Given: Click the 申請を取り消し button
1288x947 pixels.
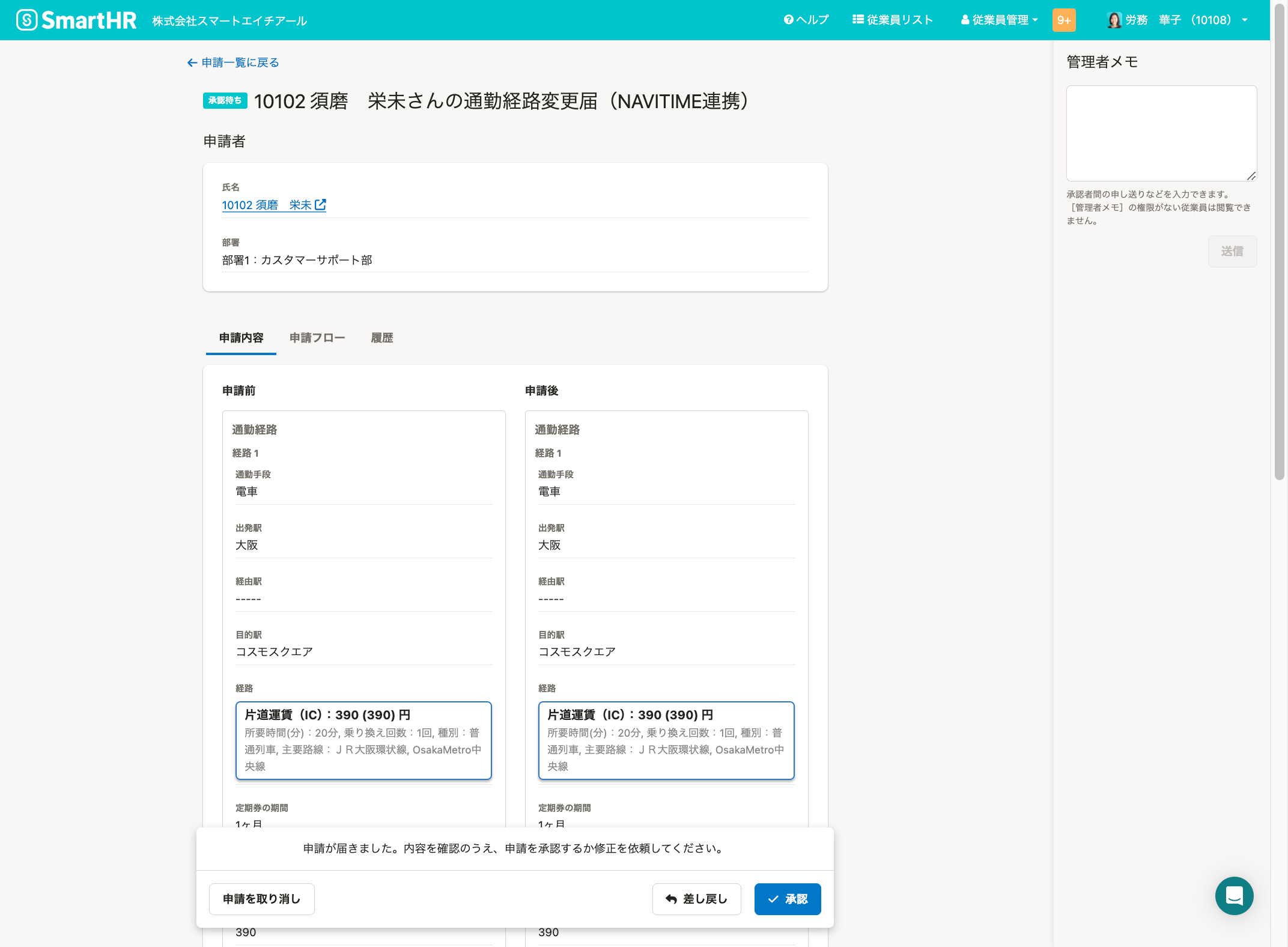Looking at the screenshot, I should pyautogui.click(x=262, y=899).
